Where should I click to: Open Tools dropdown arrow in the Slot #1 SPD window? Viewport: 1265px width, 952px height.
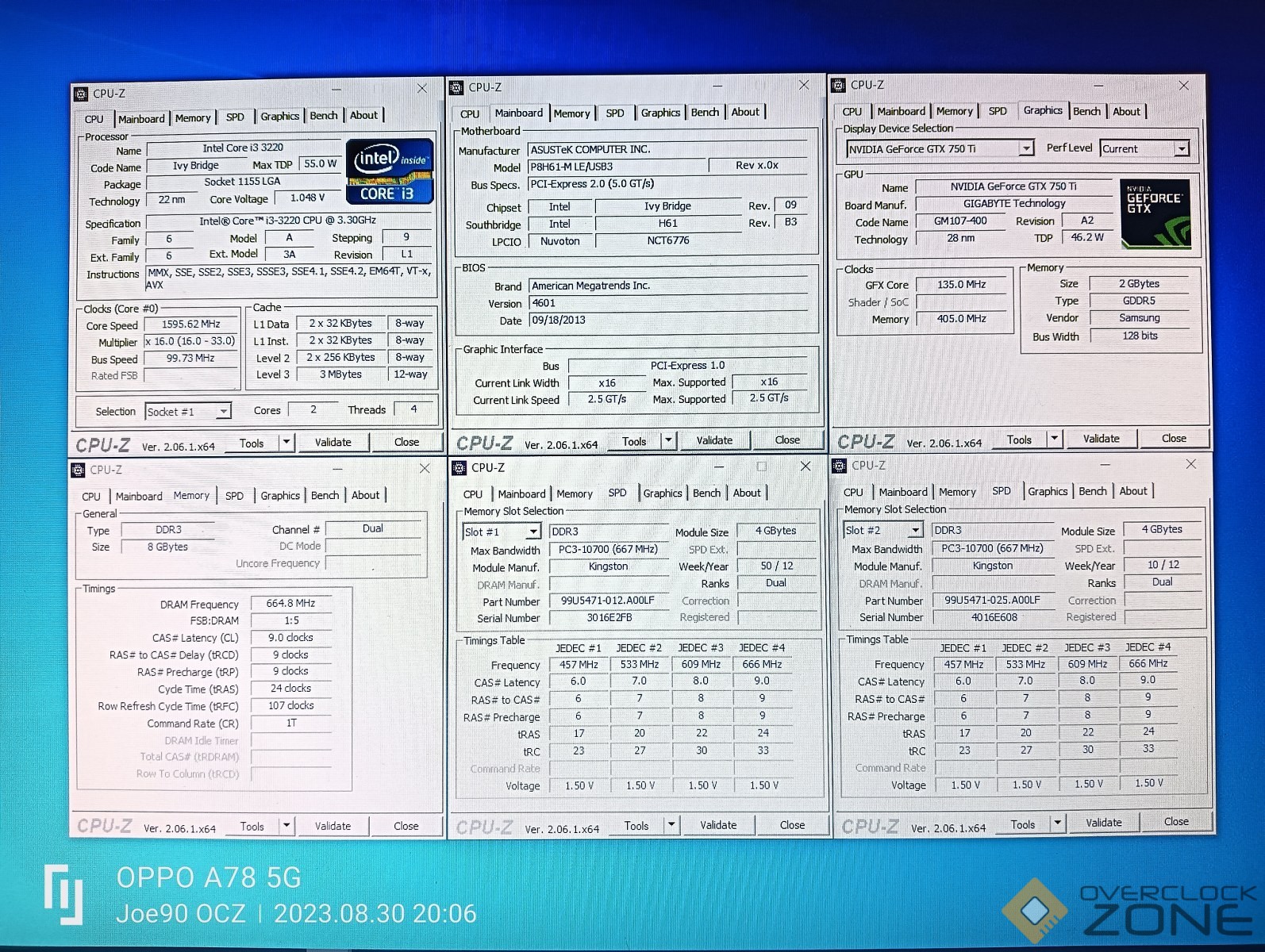click(x=671, y=825)
